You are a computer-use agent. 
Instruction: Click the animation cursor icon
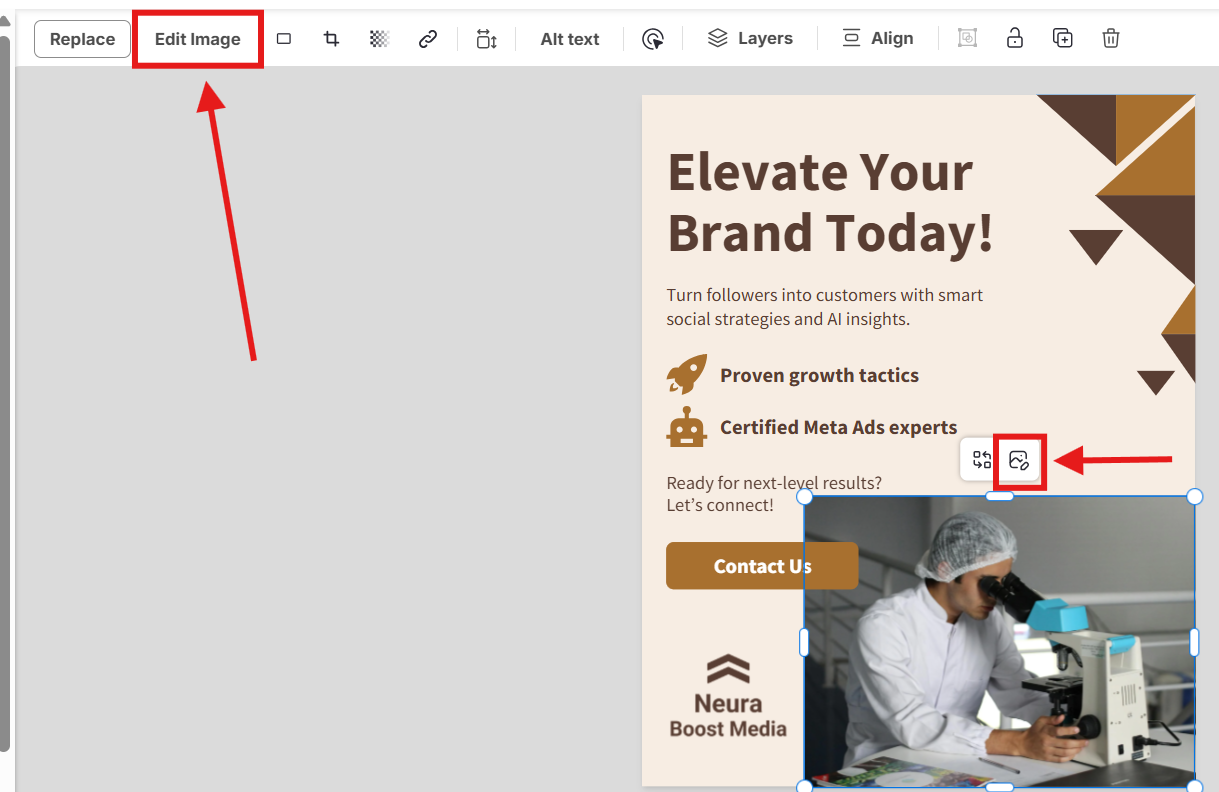[653, 39]
